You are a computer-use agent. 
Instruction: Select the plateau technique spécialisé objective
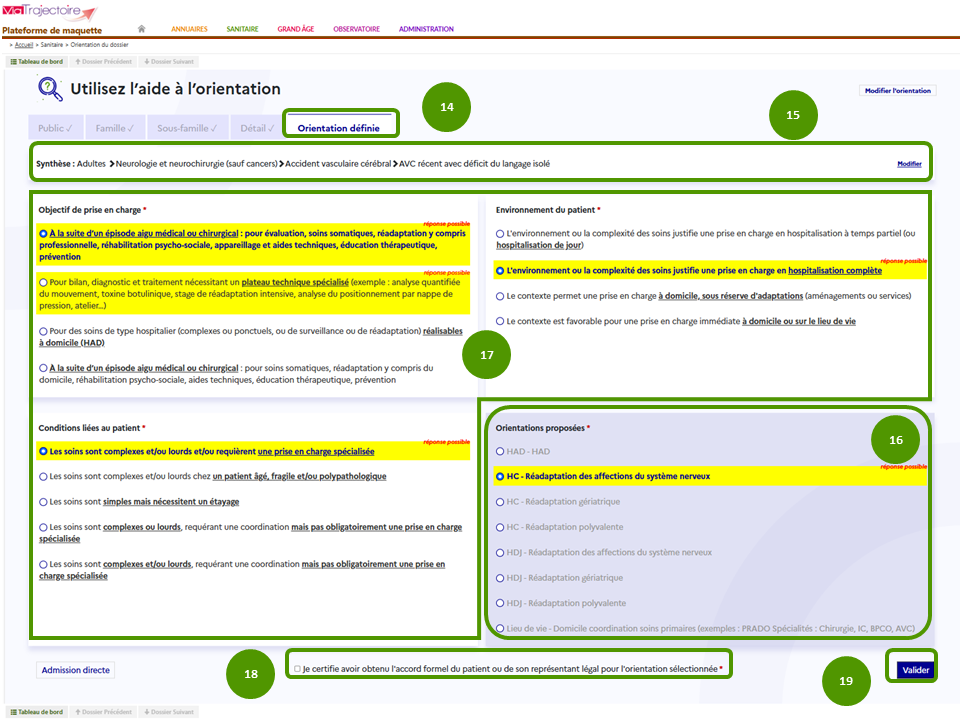43,283
